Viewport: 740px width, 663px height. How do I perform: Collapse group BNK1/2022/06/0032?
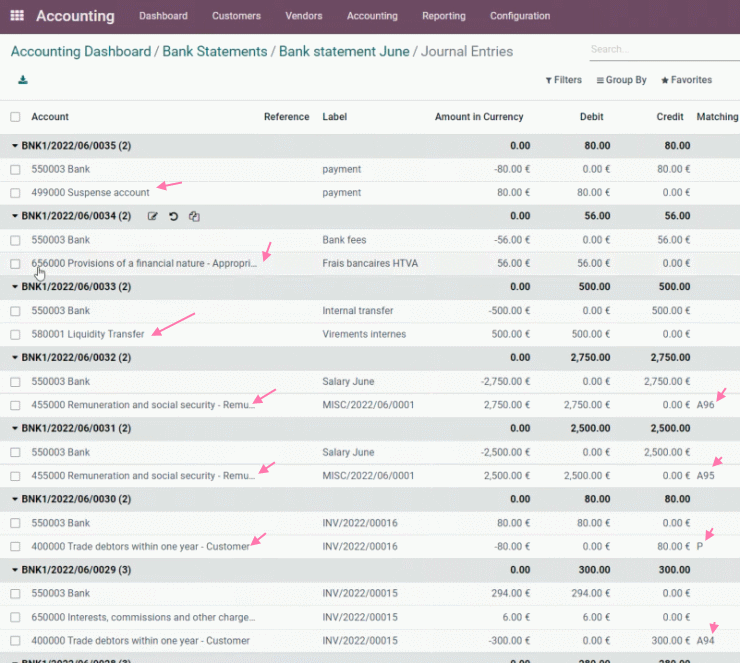pos(15,358)
